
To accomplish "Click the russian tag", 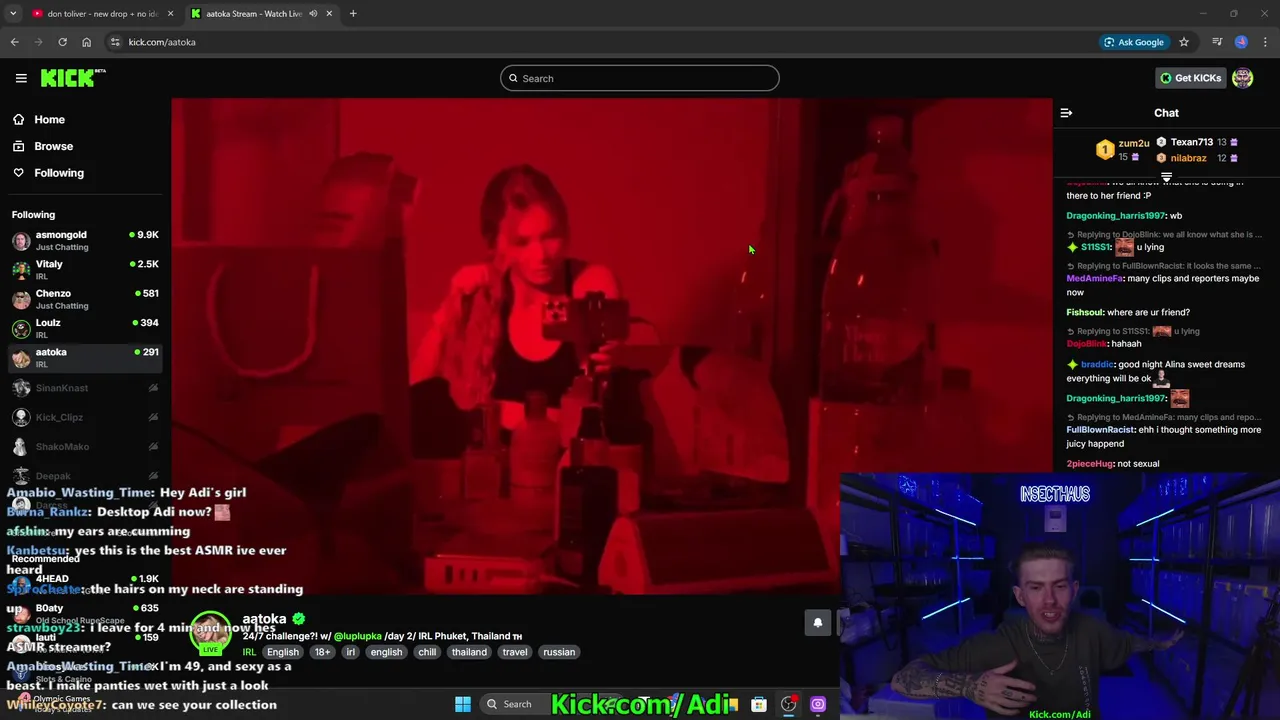I will [x=559, y=652].
